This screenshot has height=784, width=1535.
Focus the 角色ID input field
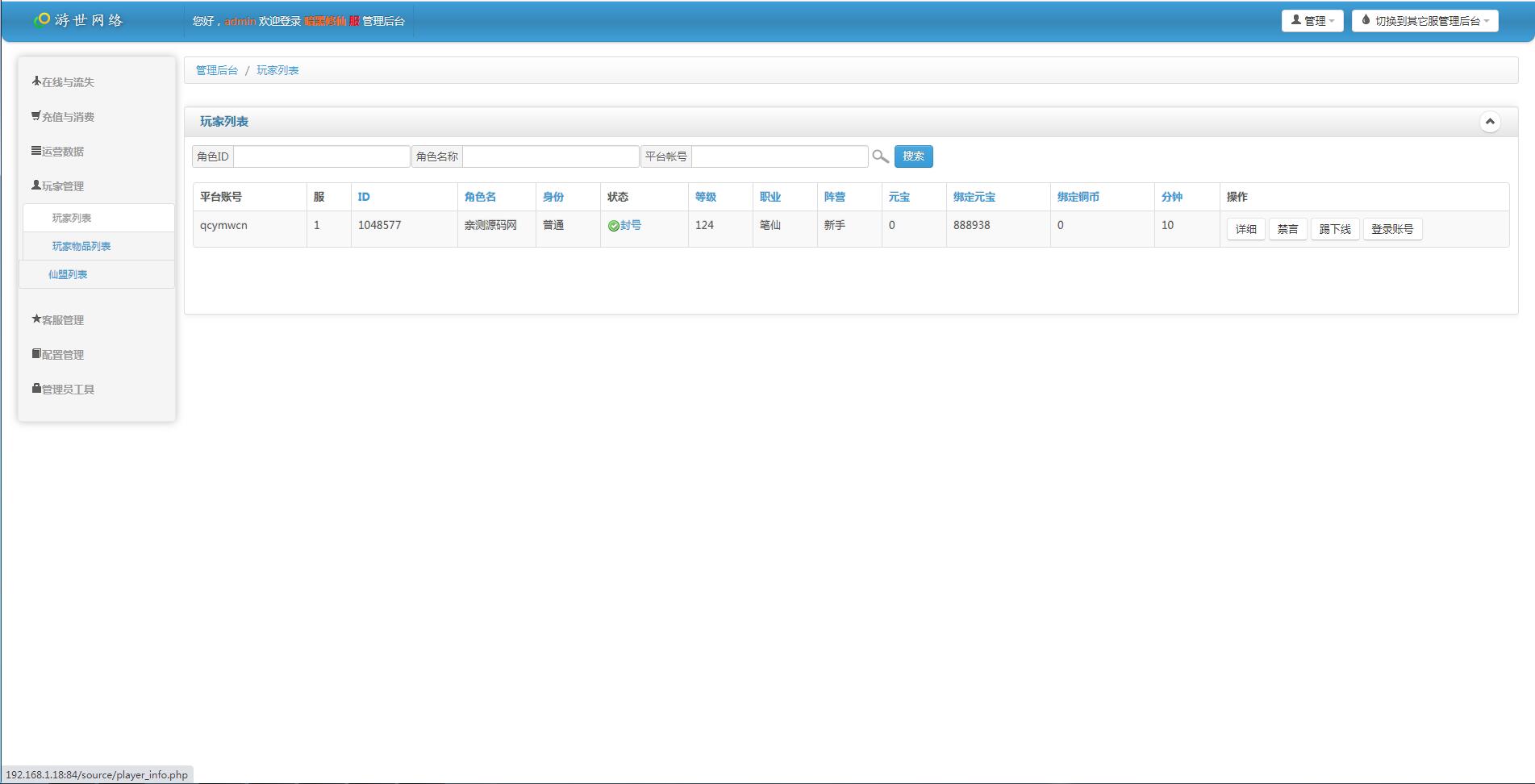tap(321, 156)
